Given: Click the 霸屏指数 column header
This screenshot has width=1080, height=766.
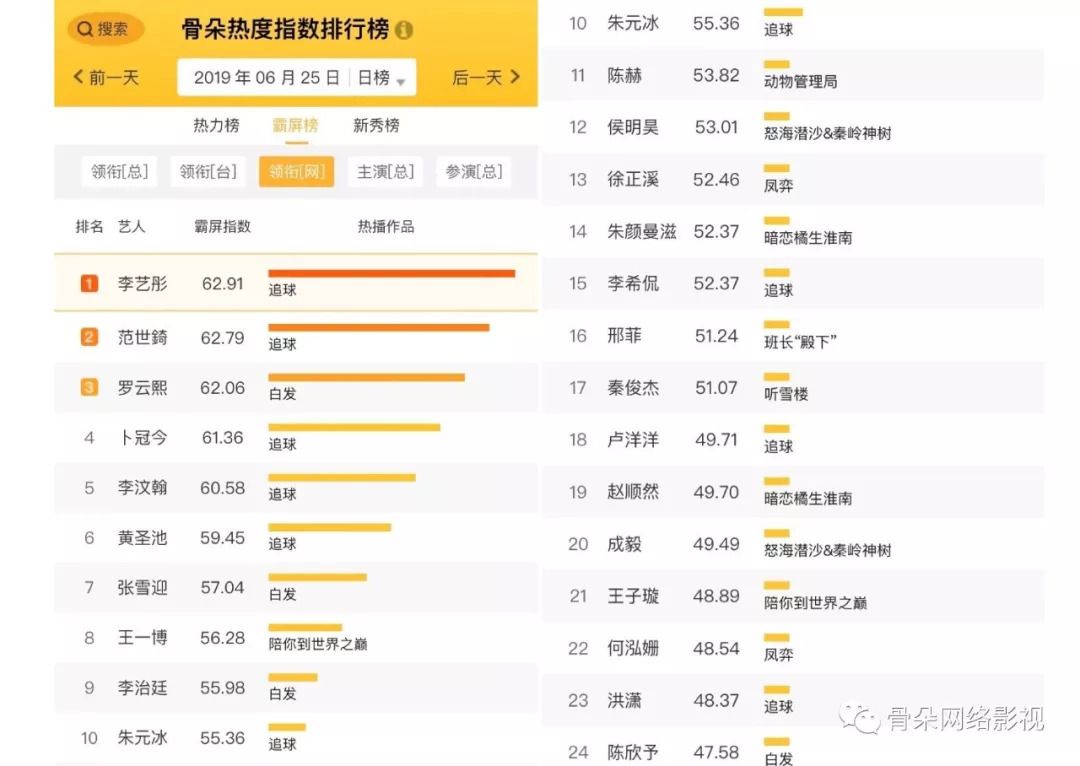Looking at the screenshot, I should point(222,227).
